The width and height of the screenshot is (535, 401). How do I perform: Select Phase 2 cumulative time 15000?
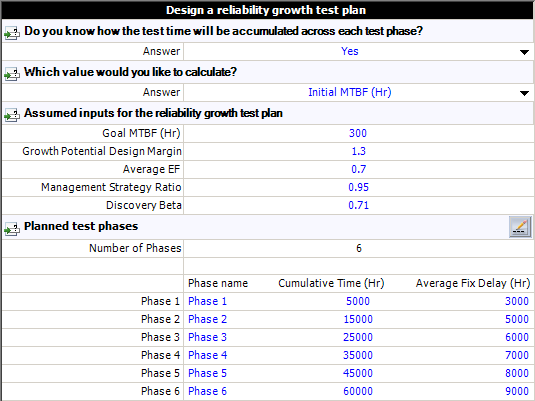pyautogui.click(x=358, y=319)
